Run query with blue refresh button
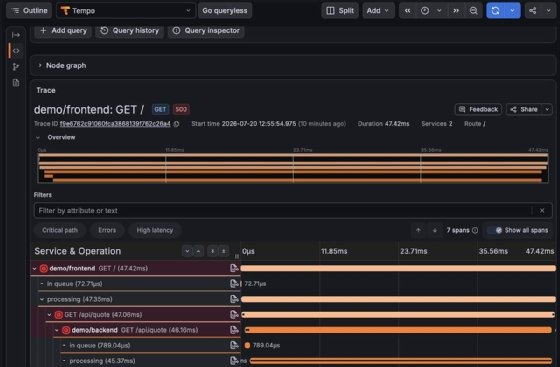The height and width of the screenshot is (367, 560). click(495, 11)
